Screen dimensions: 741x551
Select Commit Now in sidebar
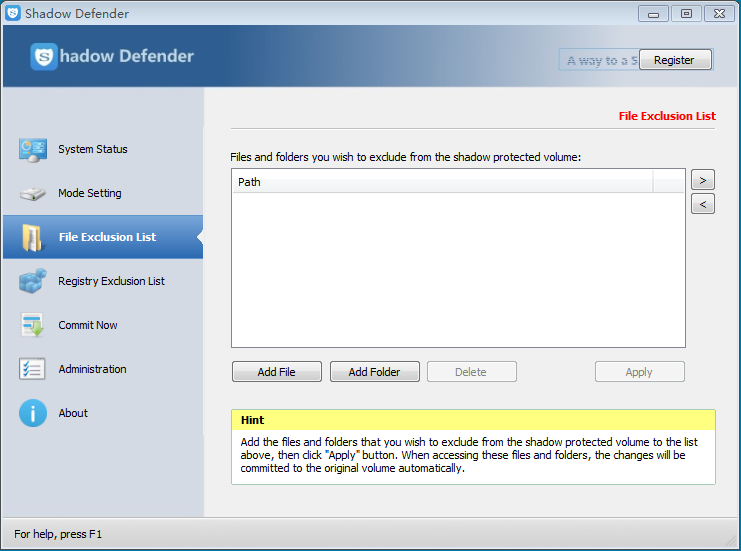(88, 325)
